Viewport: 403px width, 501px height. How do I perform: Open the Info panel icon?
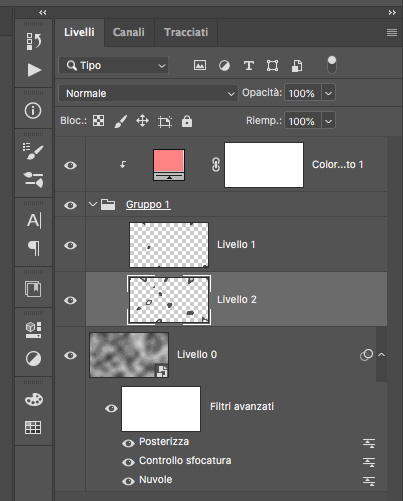pos(33,110)
